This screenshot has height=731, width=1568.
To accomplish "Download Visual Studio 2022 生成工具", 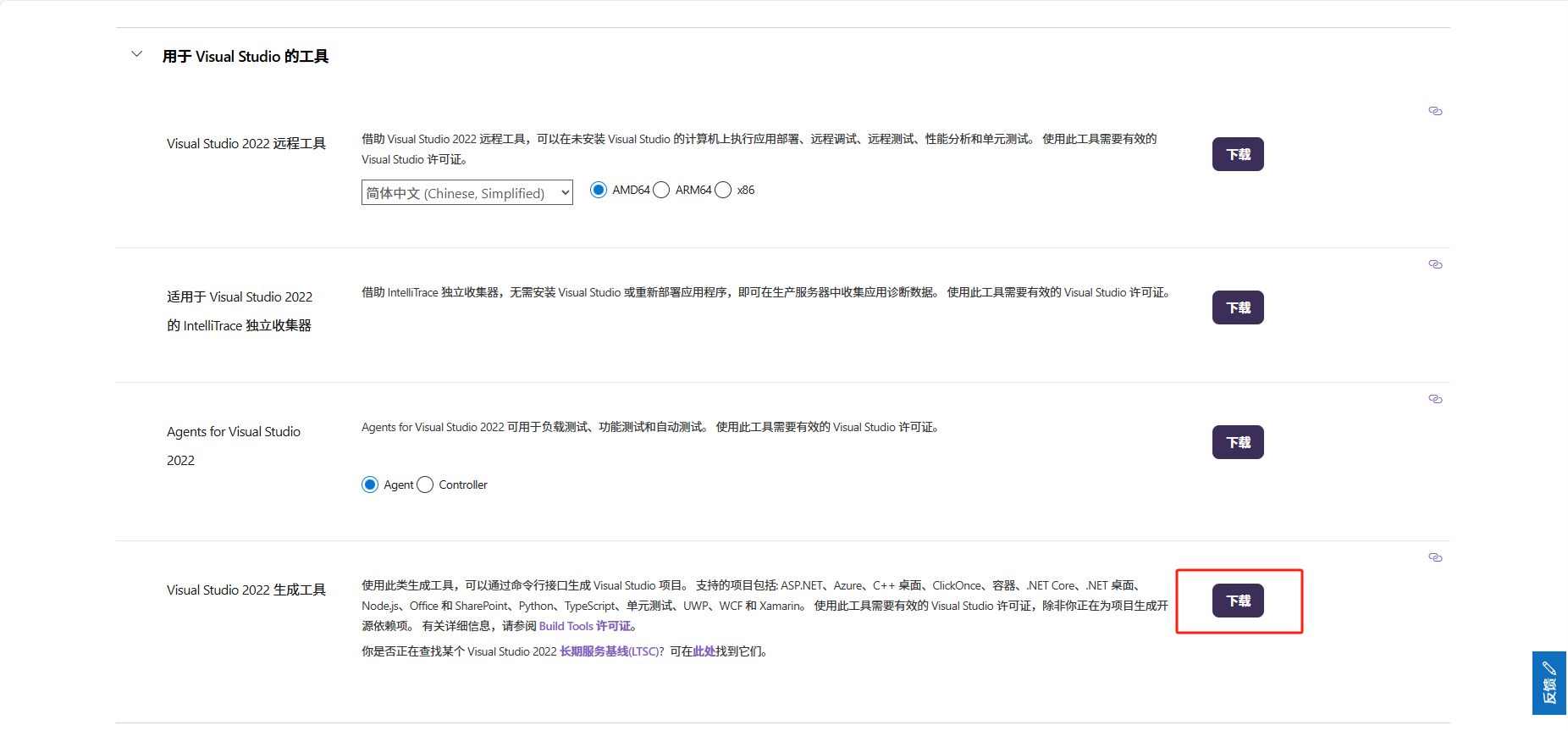I will (1237, 601).
